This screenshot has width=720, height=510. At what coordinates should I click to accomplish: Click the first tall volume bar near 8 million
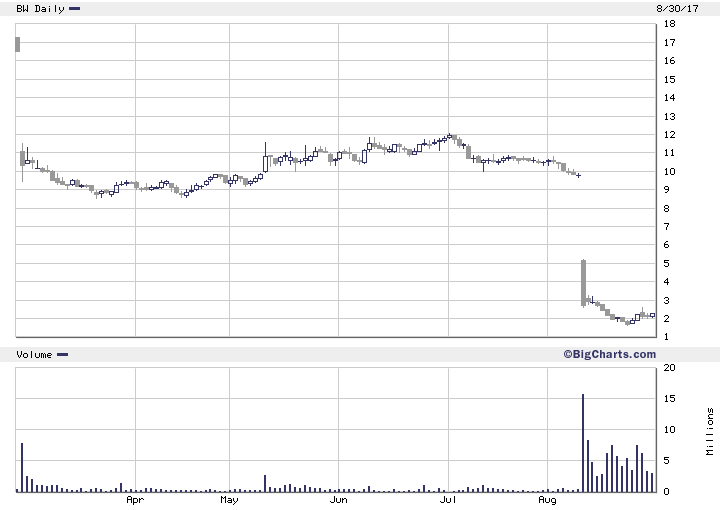click(x=22, y=467)
